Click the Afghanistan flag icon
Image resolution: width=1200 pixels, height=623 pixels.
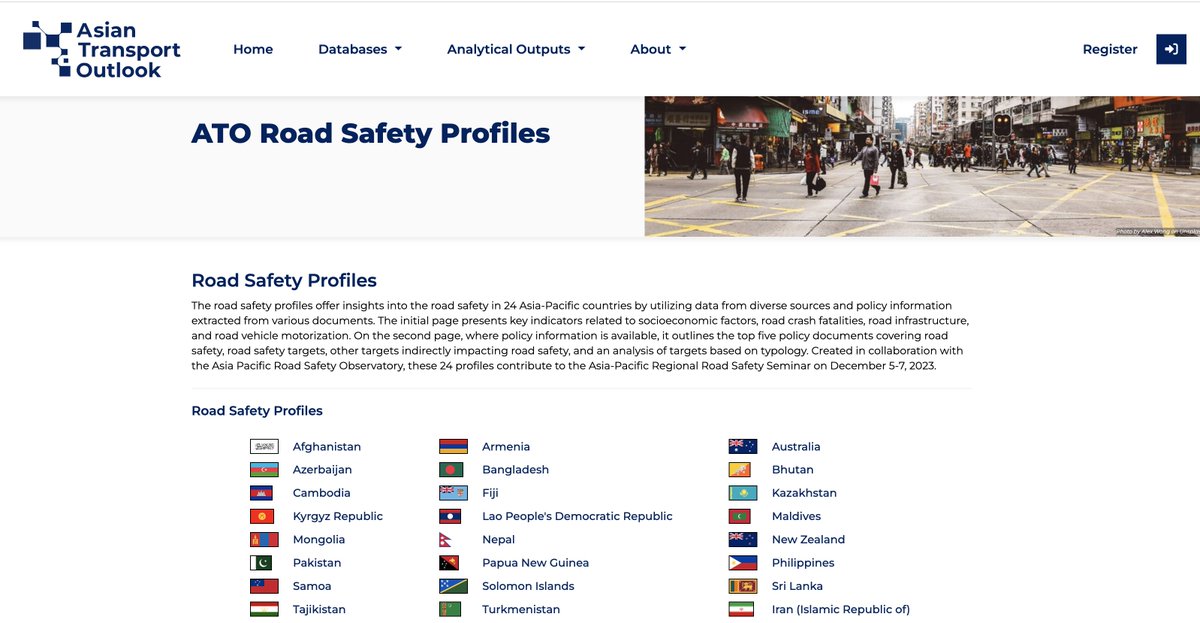(x=264, y=447)
